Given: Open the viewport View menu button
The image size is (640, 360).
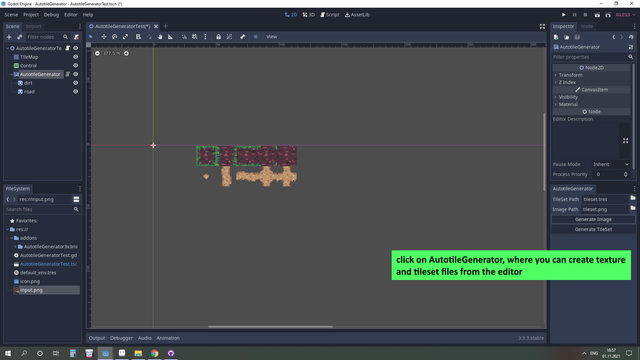Looking at the screenshot, I should point(271,37).
